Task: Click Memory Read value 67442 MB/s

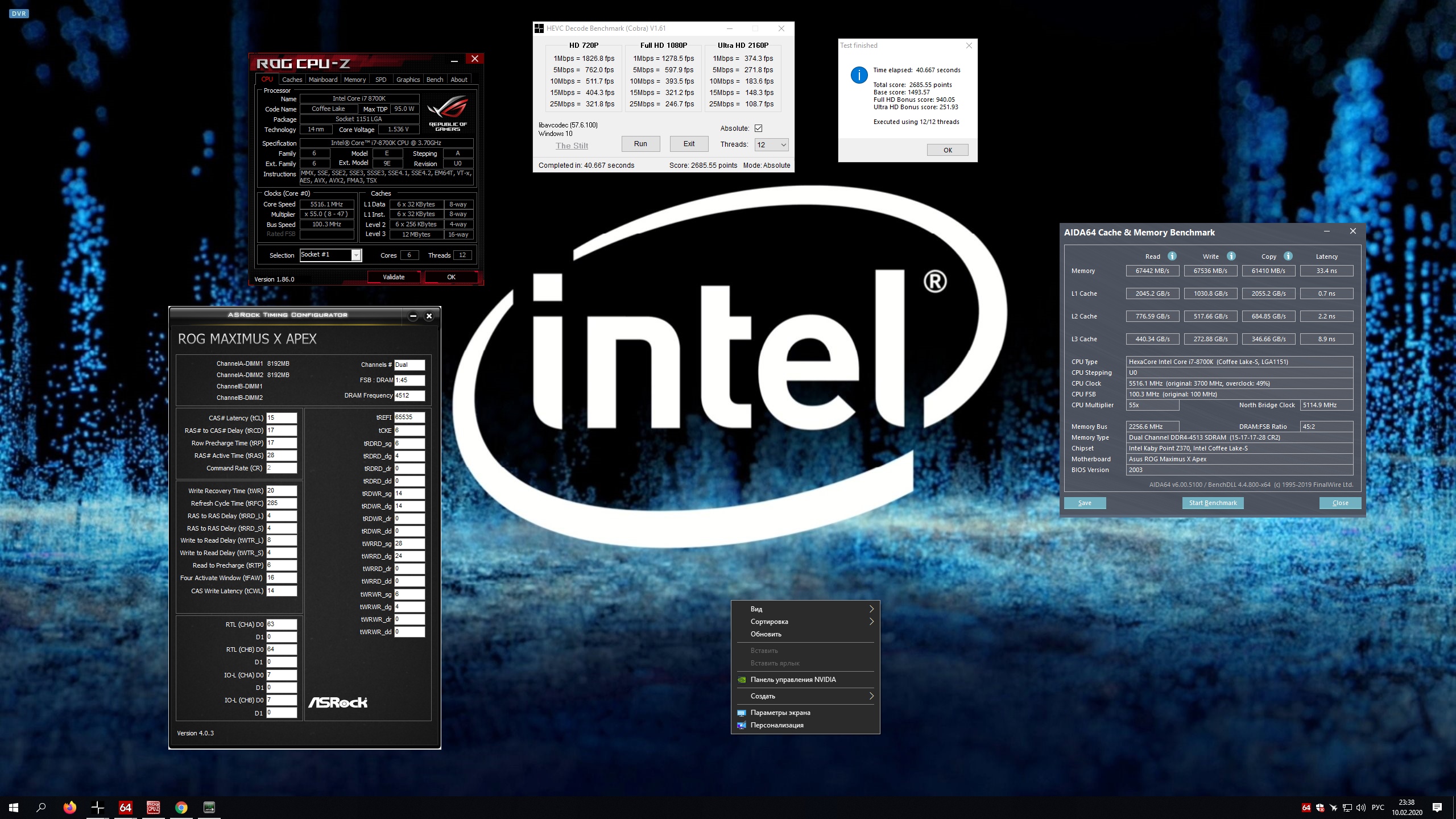Action: tap(1152, 271)
